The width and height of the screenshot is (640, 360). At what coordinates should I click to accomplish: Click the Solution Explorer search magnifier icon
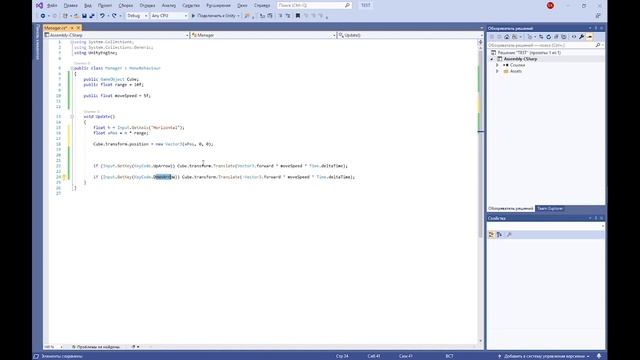pos(598,45)
